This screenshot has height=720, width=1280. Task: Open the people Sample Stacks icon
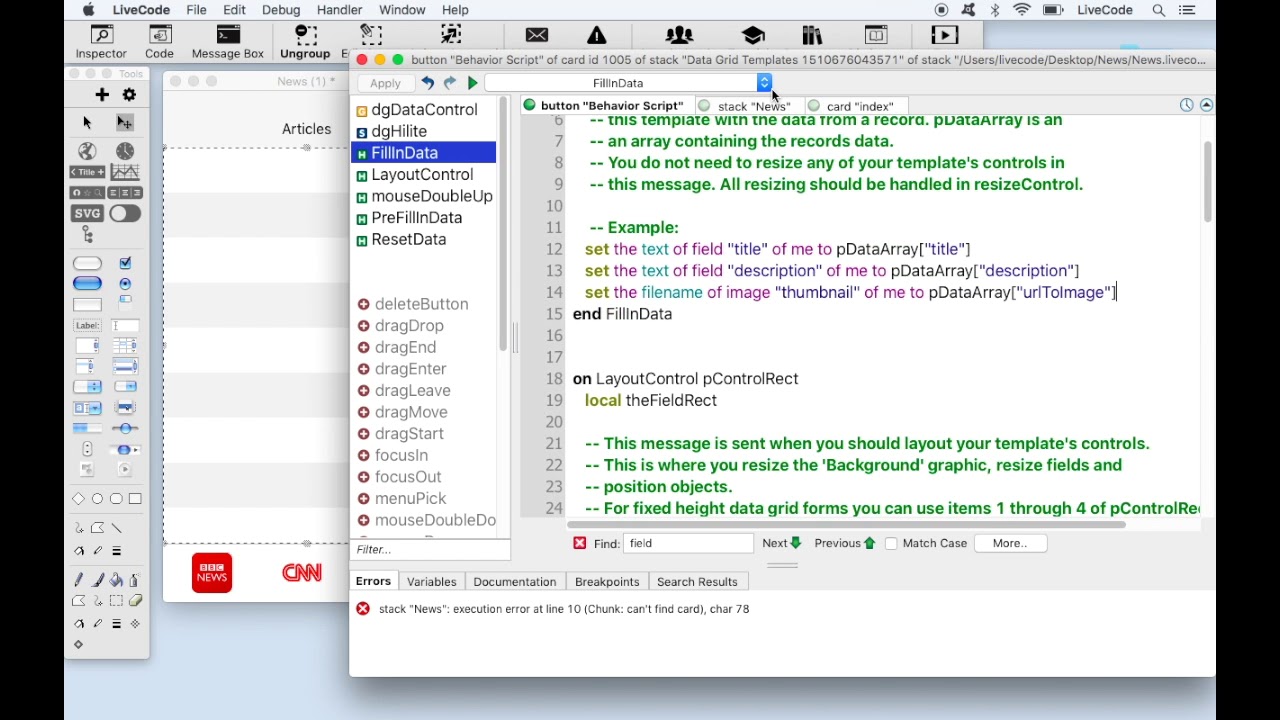pos(679,36)
